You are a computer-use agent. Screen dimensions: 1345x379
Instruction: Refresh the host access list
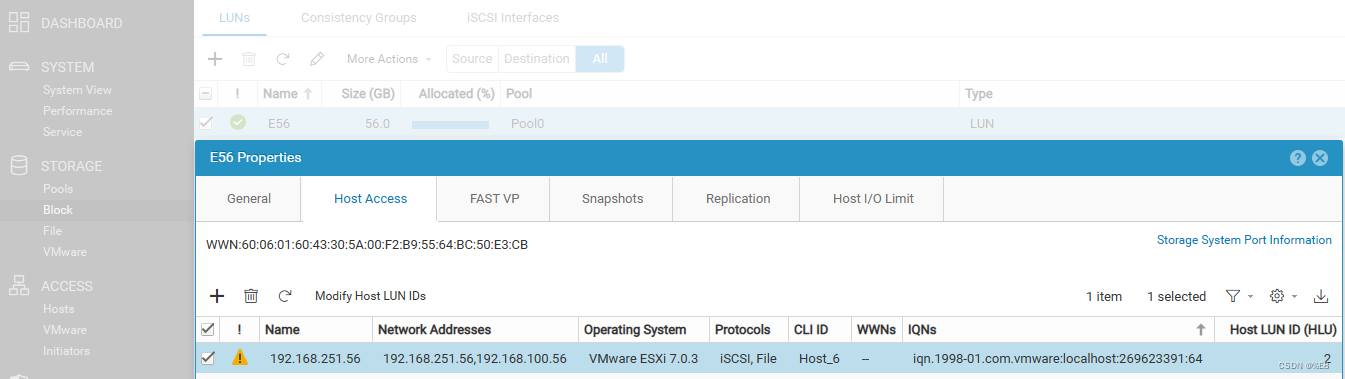pyautogui.click(x=285, y=296)
